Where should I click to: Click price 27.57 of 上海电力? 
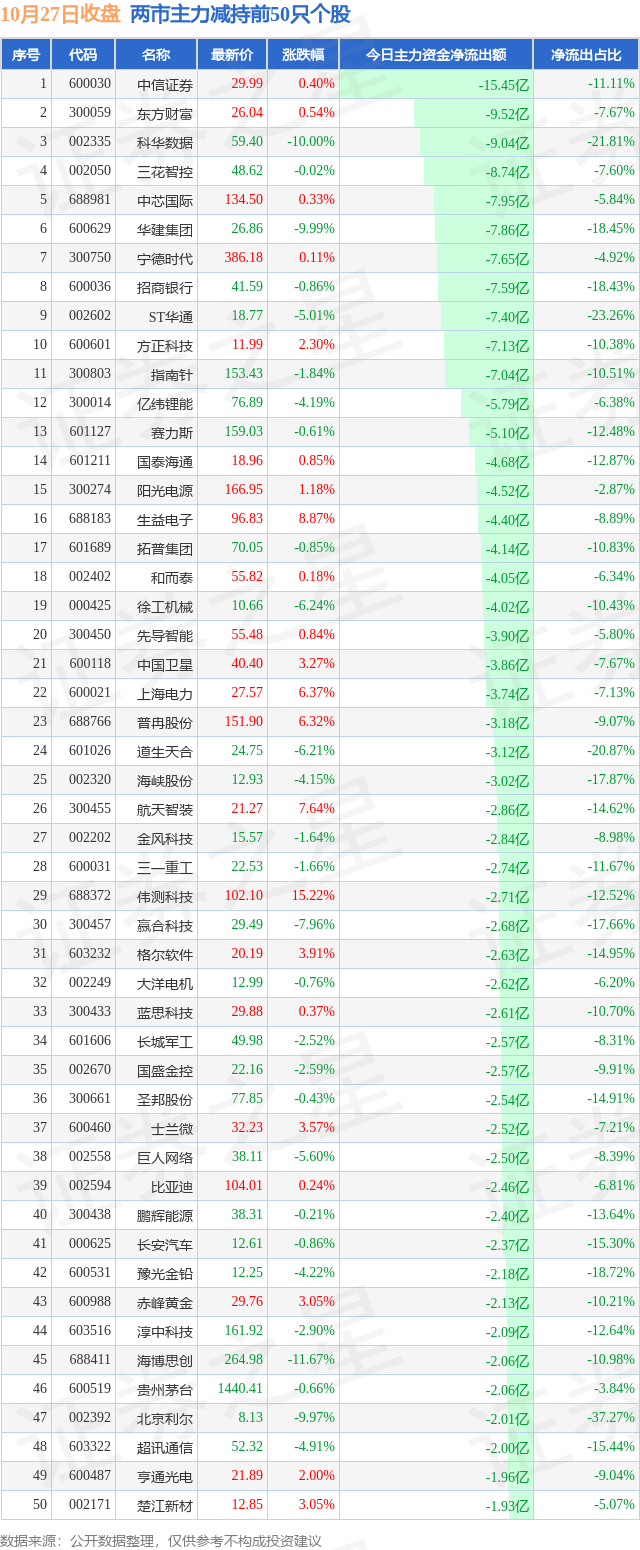click(247, 693)
